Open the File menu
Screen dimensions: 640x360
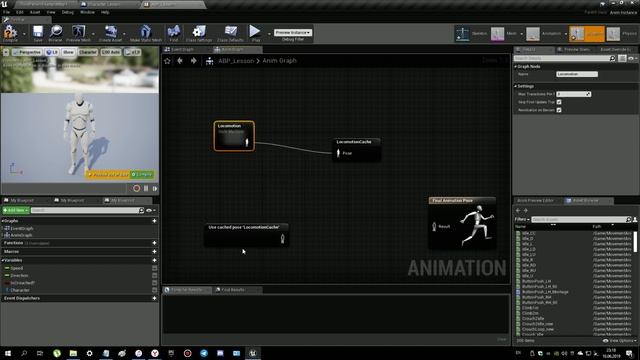(x=7, y=12)
